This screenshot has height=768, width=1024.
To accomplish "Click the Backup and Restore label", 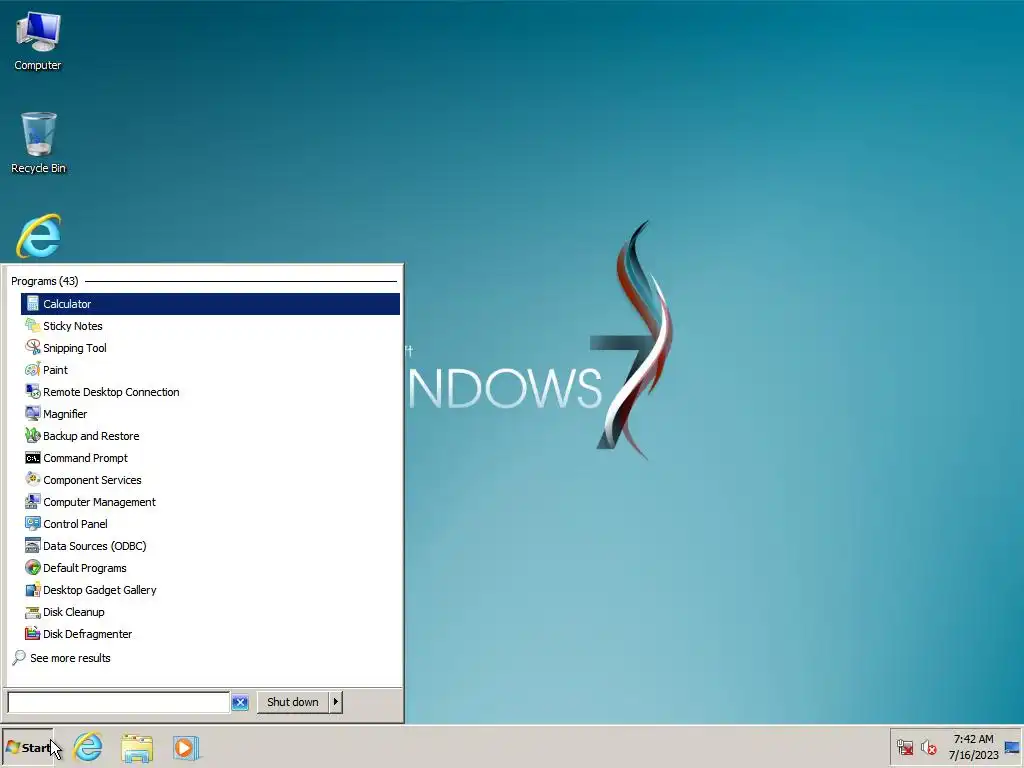I will [x=91, y=436].
